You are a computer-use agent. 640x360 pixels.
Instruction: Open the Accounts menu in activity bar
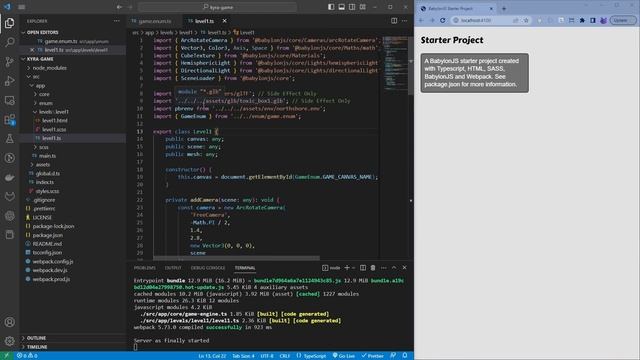tap(9, 322)
